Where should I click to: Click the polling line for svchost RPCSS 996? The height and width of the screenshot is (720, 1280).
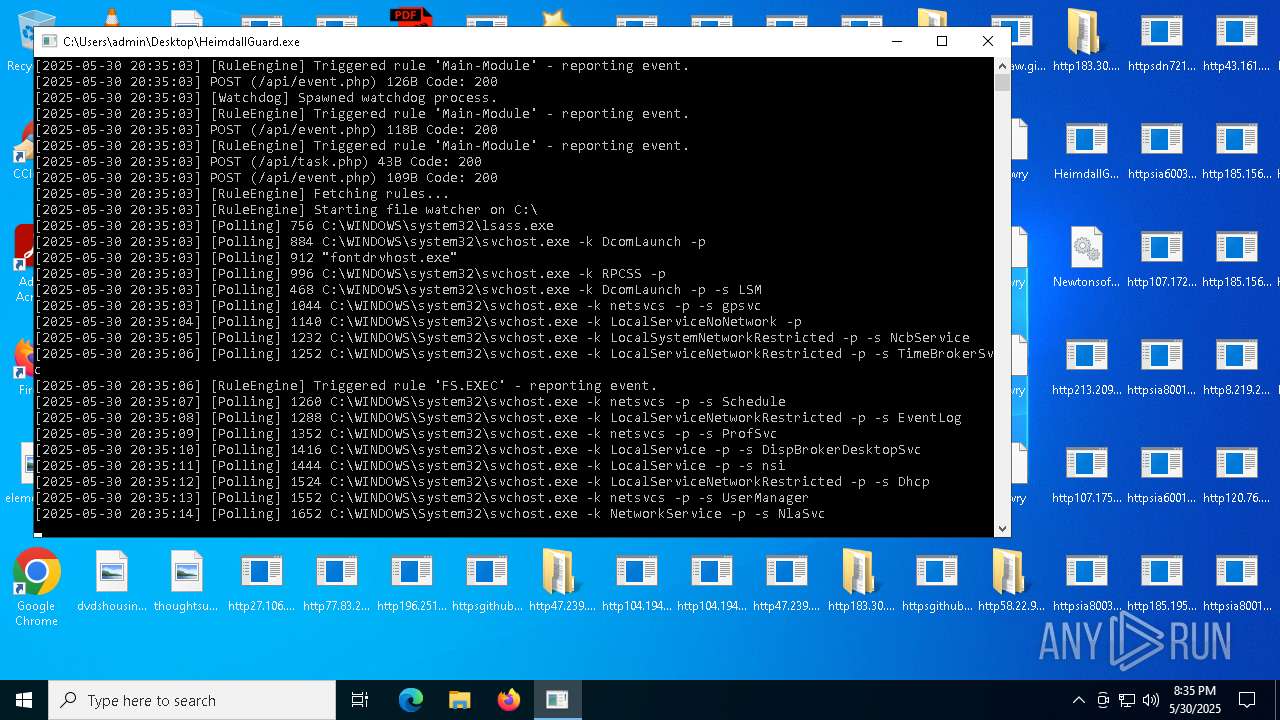tap(350, 274)
